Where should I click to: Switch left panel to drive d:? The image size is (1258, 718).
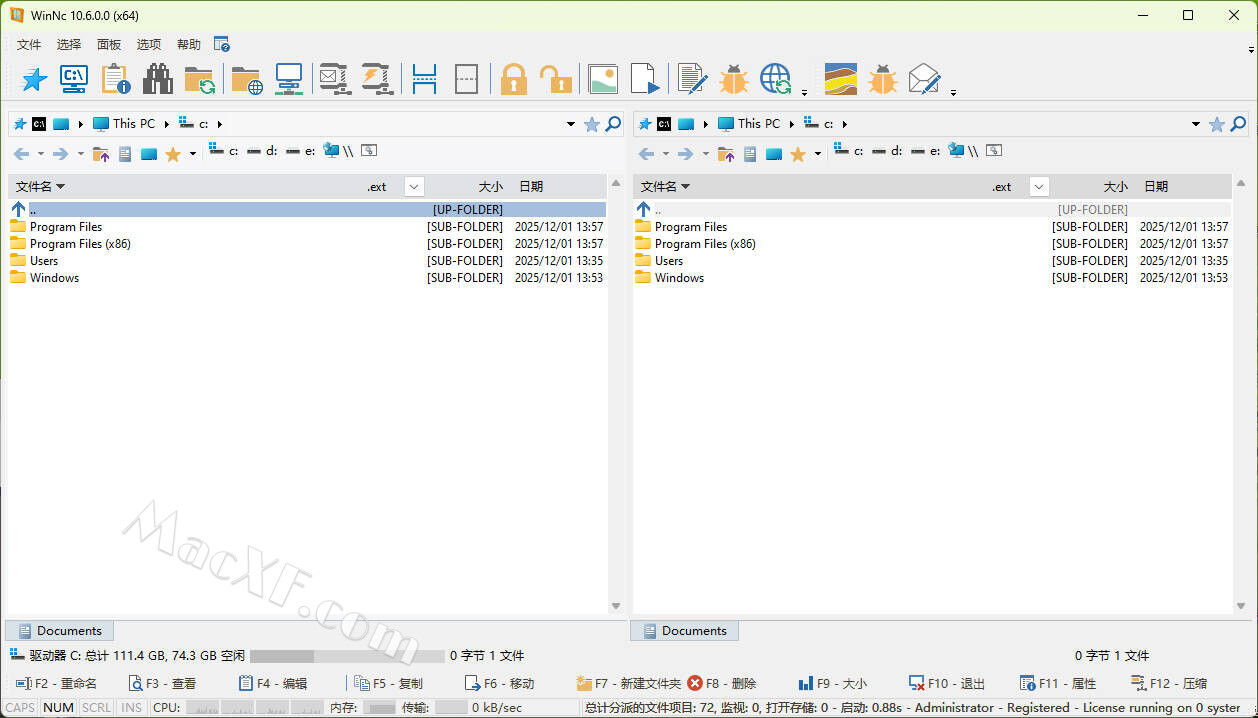pyautogui.click(x=264, y=152)
